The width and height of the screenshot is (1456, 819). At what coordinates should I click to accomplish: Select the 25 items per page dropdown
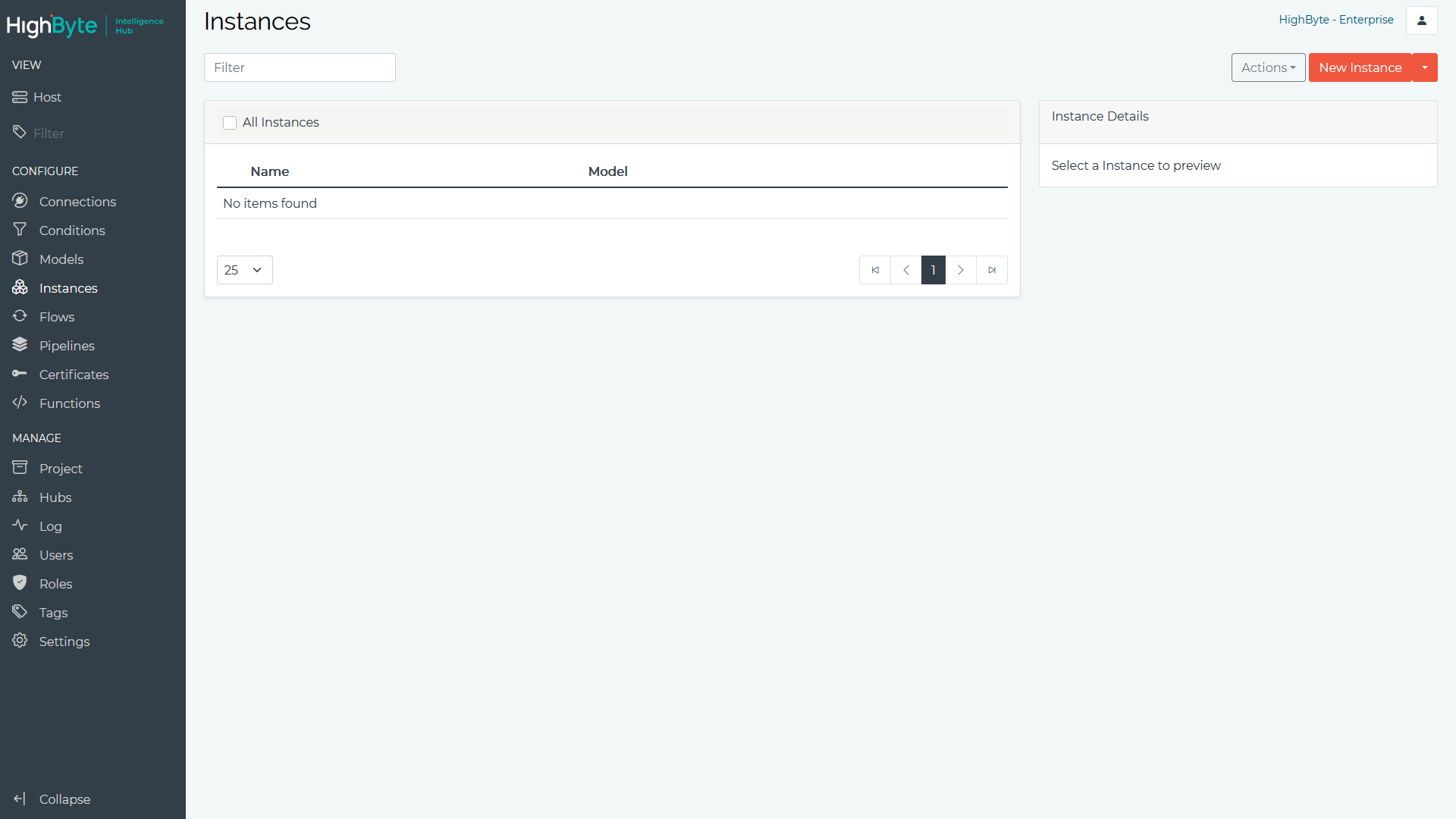pyautogui.click(x=243, y=269)
